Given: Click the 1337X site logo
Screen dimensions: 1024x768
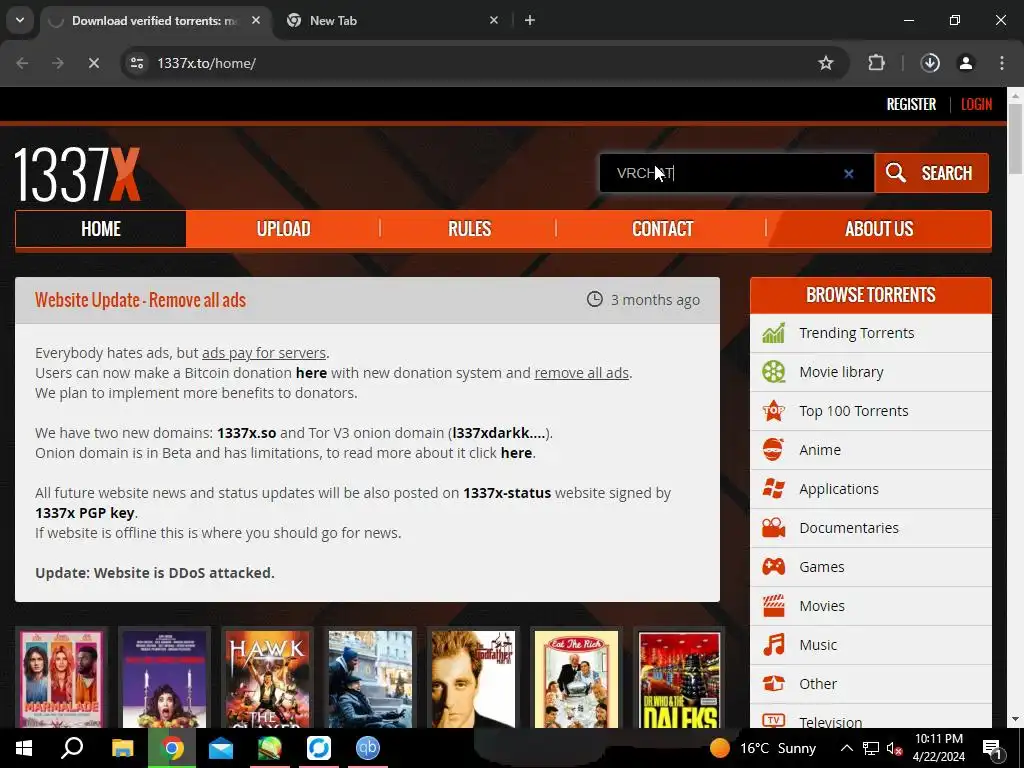Looking at the screenshot, I should tap(77, 174).
